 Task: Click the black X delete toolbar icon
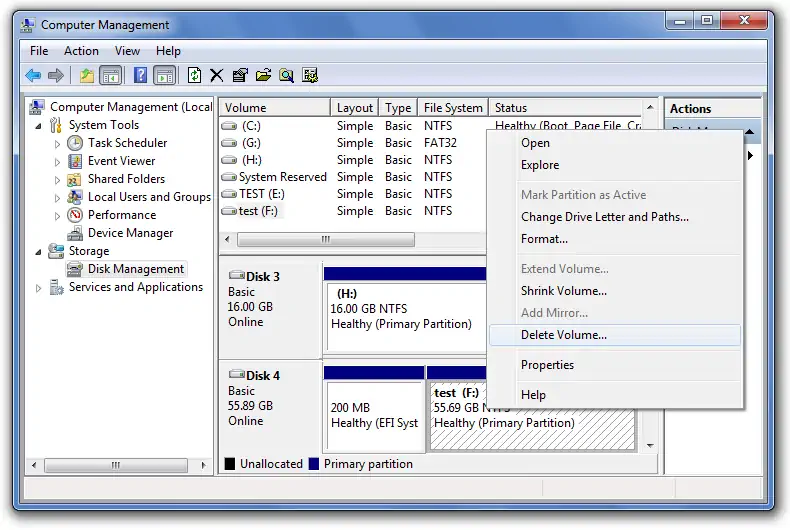point(217,76)
